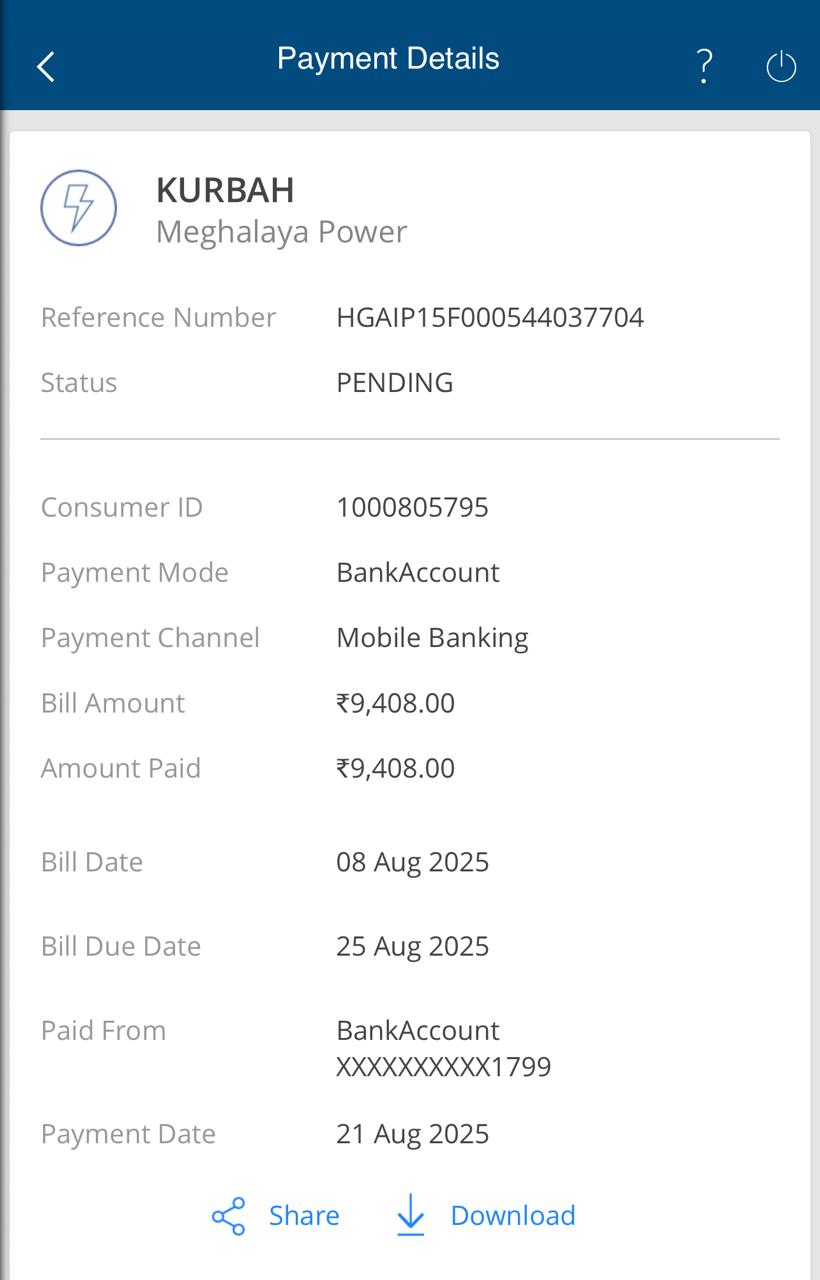This screenshot has height=1280, width=820.
Task: Tap the Payment Details header title
Action: pyautogui.click(x=388, y=59)
